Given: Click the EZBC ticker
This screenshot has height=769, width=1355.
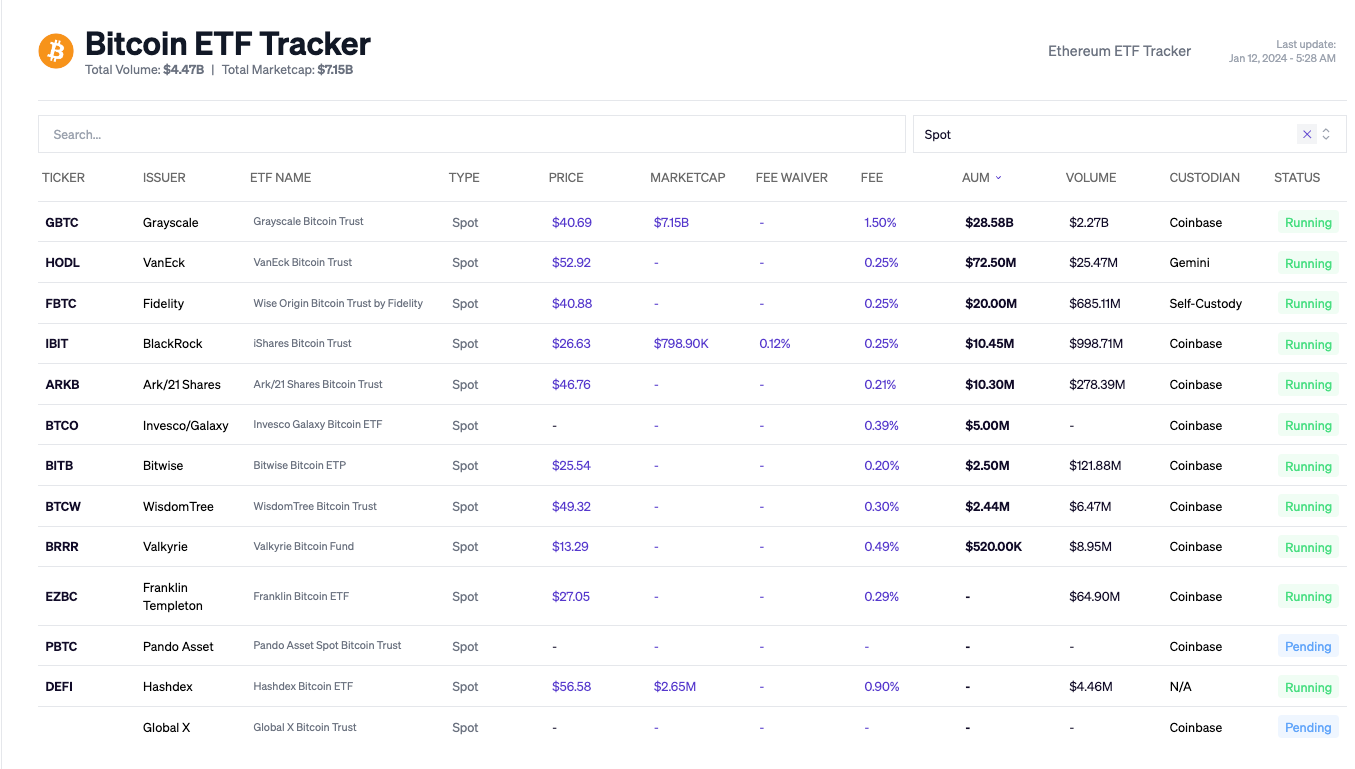Looking at the screenshot, I should [x=61, y=597].
